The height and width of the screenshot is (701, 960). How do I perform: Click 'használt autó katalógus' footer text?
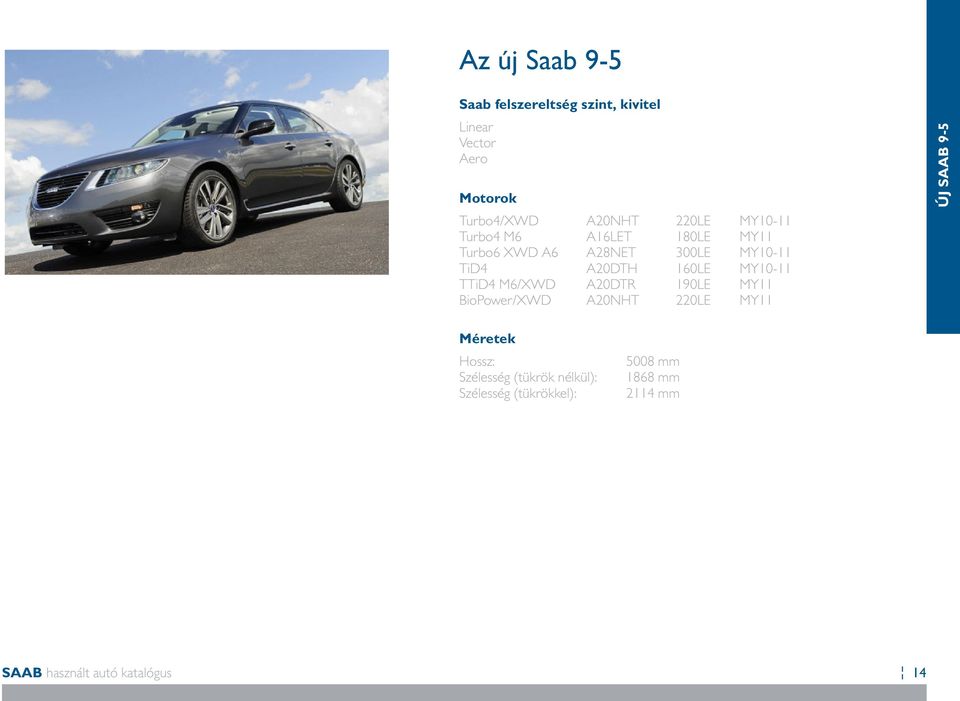click(x=109, y=673)
